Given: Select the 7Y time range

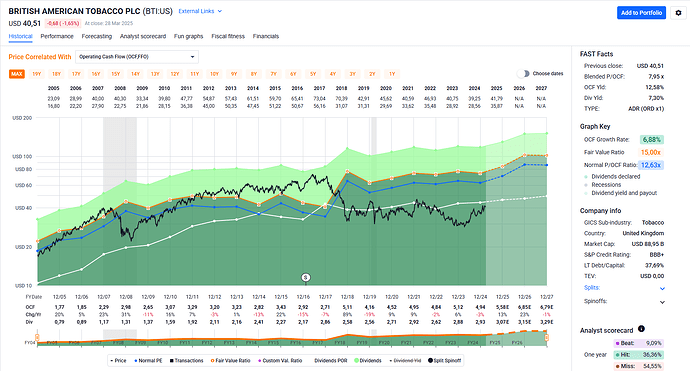Looking at the screenshot, I should pos(273,74).
